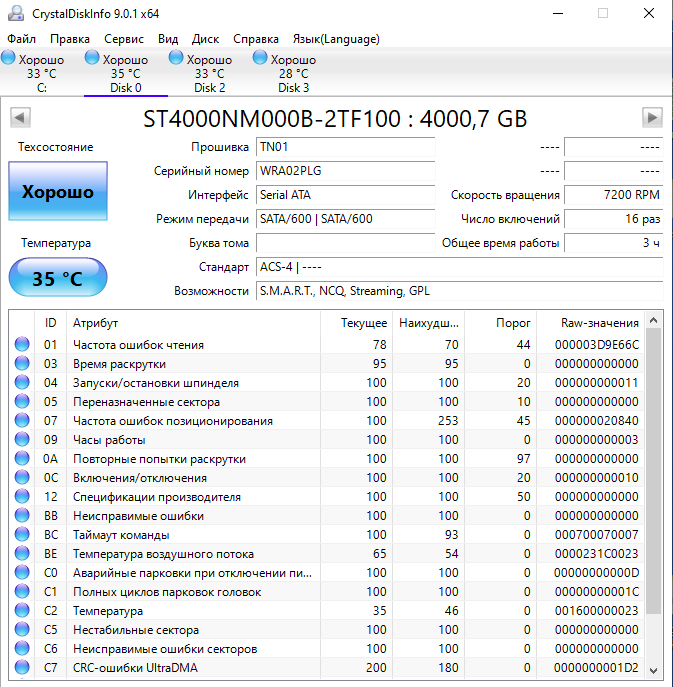Click the Хорошо health status button
This screenshot has height=687, width=673.
pos(58,191)
